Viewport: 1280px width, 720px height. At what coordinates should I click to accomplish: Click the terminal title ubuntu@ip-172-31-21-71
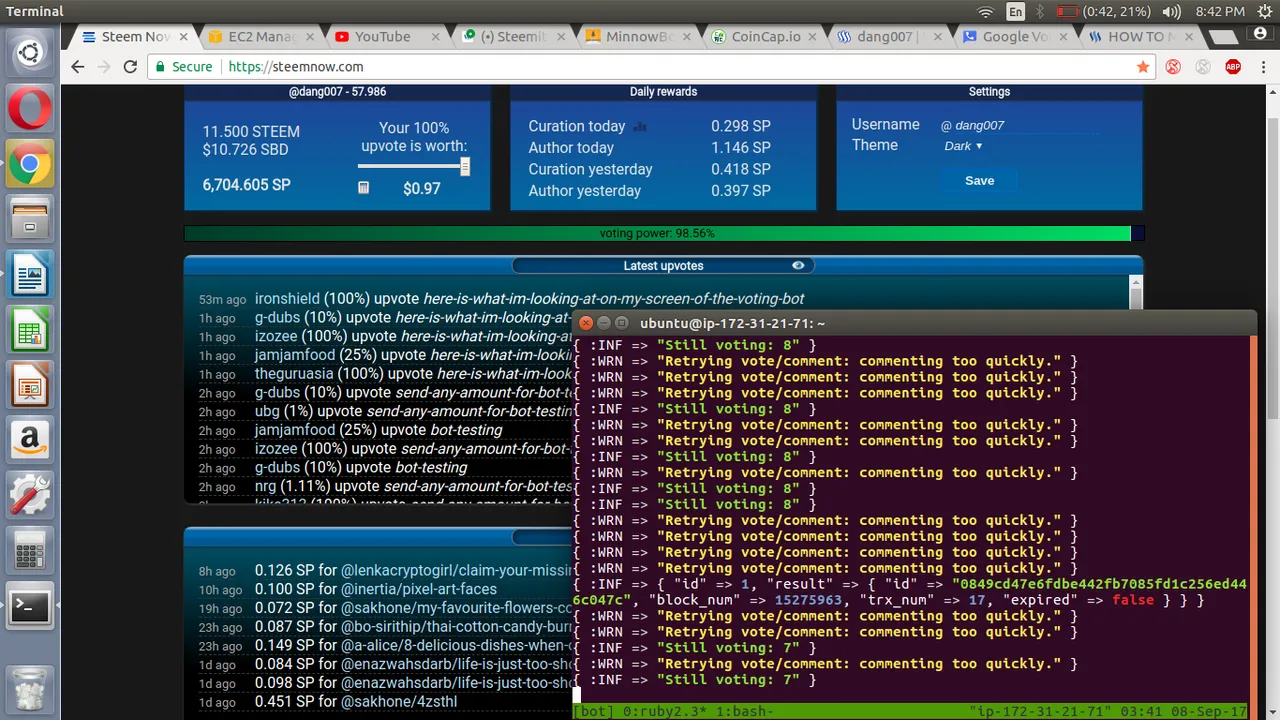(732, 323)
